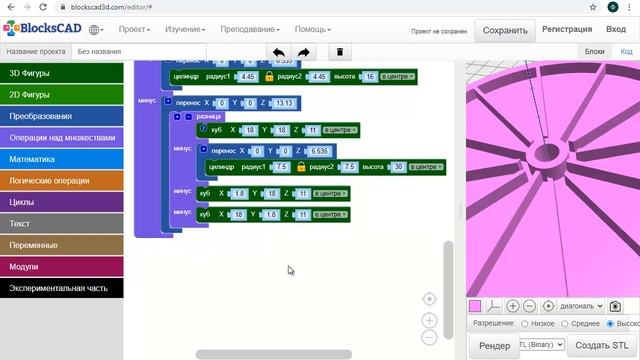Open centered dropdown on 18x1.8x11 cube
The width and height of the screenshot is (640, 360).
(x=330, y=214)
